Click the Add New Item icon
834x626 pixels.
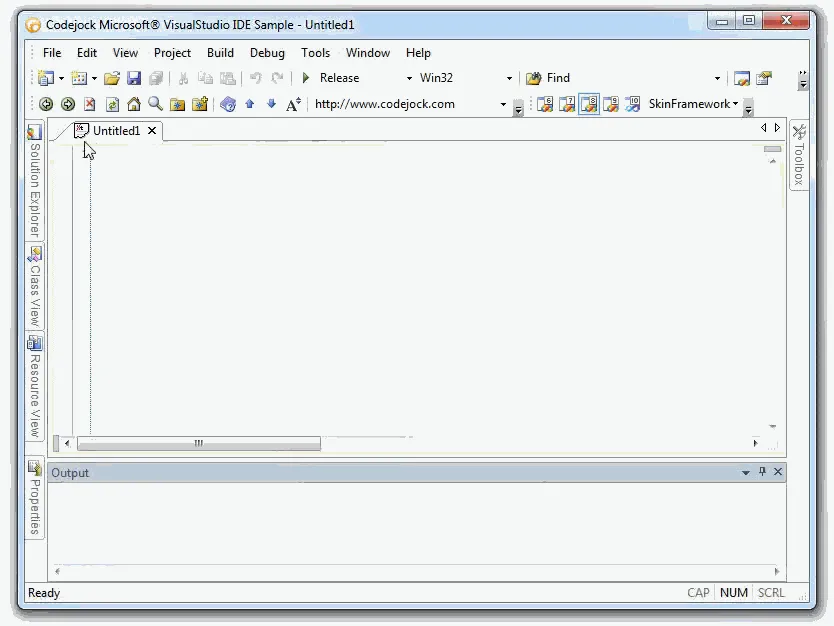tap(79, 78)
